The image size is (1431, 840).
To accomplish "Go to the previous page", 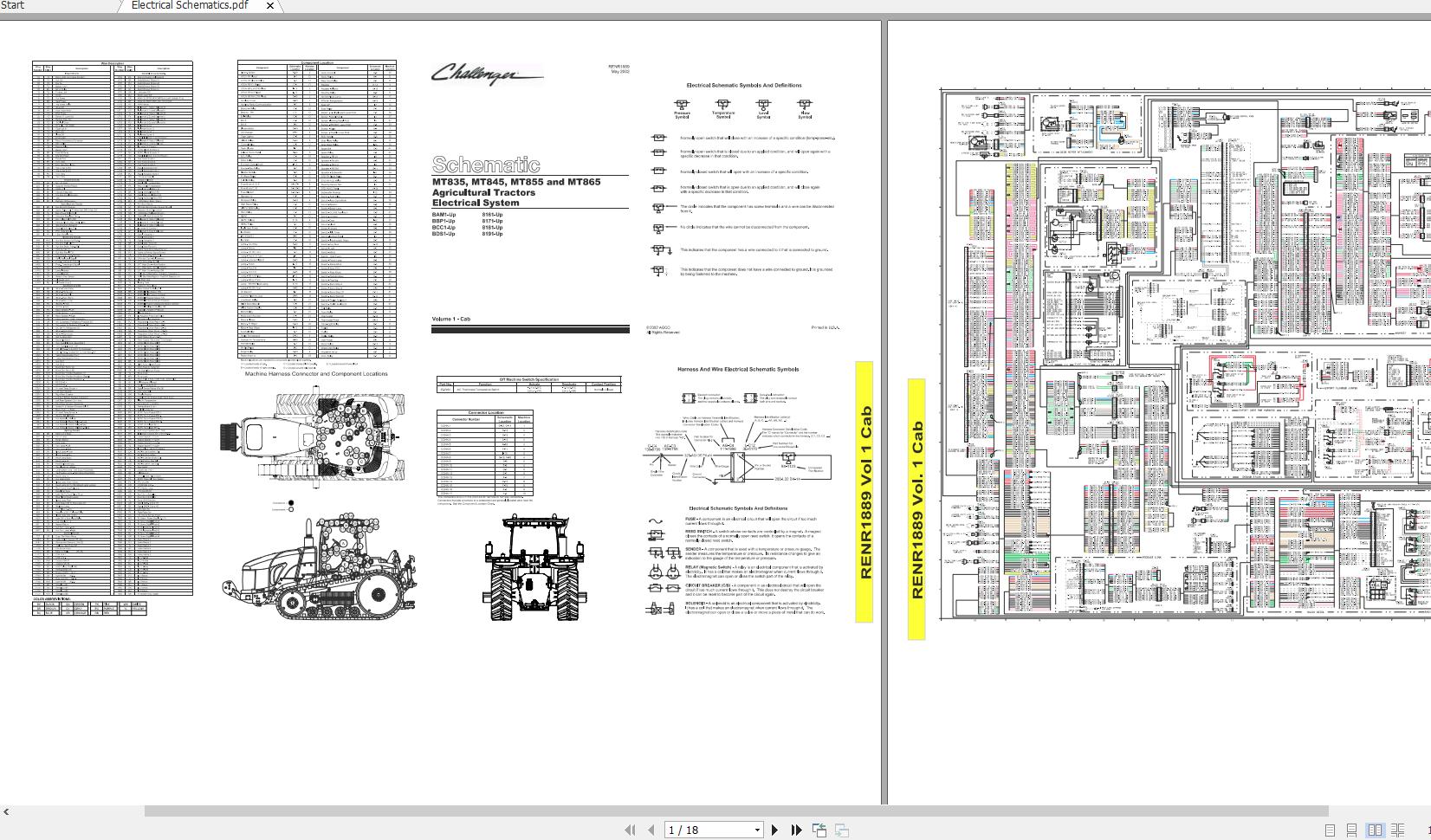I will pyautogui.click(x=651, y=830).
